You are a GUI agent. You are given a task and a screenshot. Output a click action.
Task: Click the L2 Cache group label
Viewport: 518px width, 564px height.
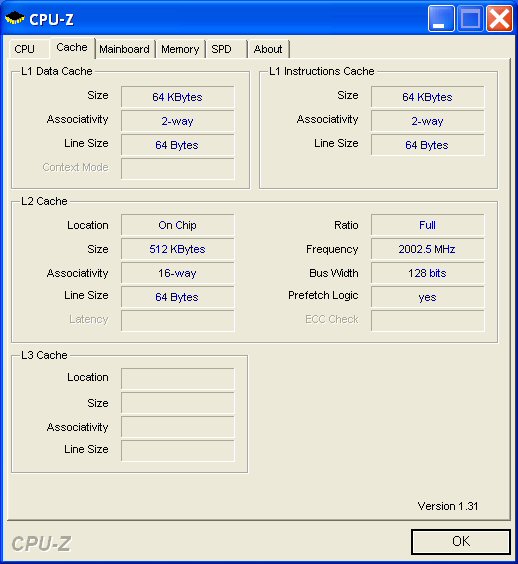point(44,201)
